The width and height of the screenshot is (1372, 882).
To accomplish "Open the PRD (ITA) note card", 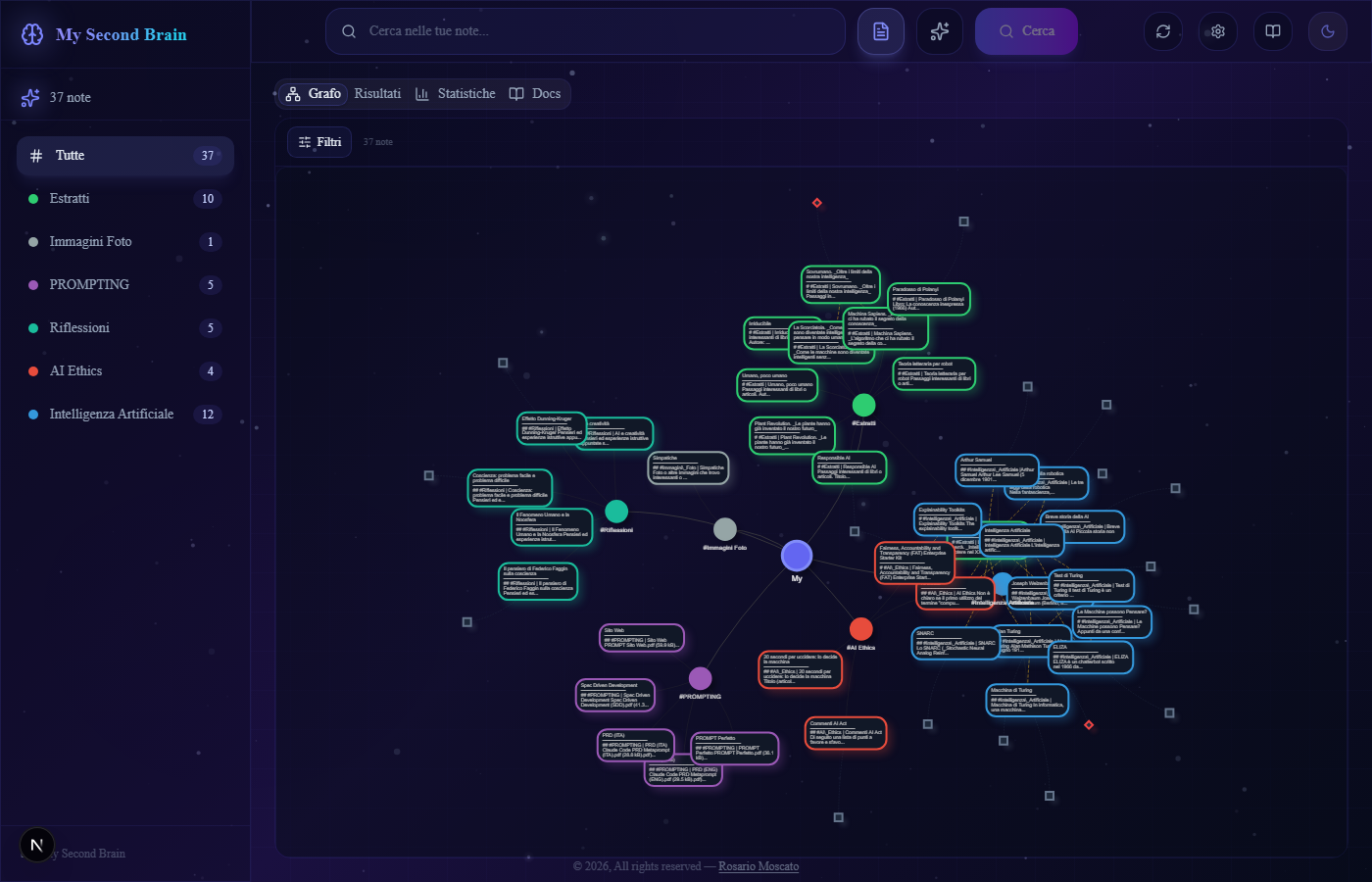I will pos(636,745).
